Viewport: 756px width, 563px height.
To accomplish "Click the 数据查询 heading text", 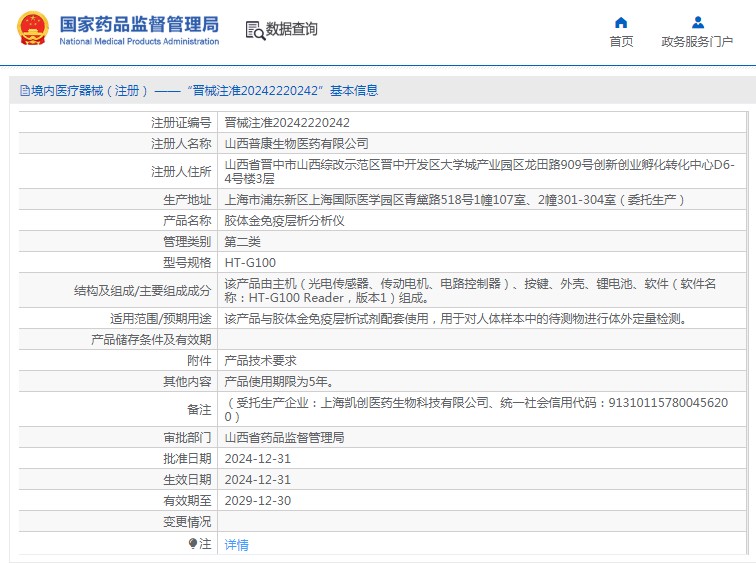I will click(x=292, y=30).
